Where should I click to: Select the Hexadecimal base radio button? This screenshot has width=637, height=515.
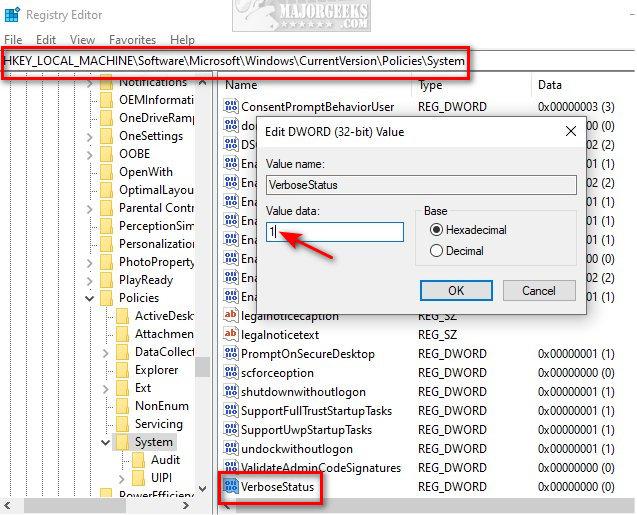tap(436, 230)
